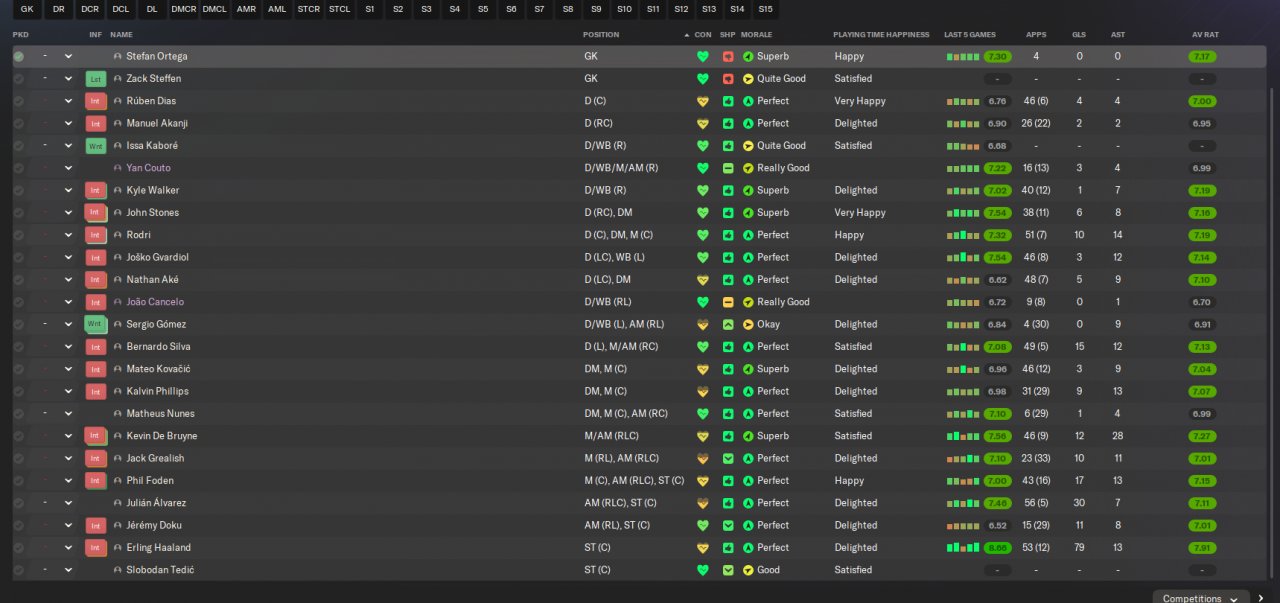
Task: Toggle the picked checkmark for Kevin De Bruyne
Action: pos(19,436)
